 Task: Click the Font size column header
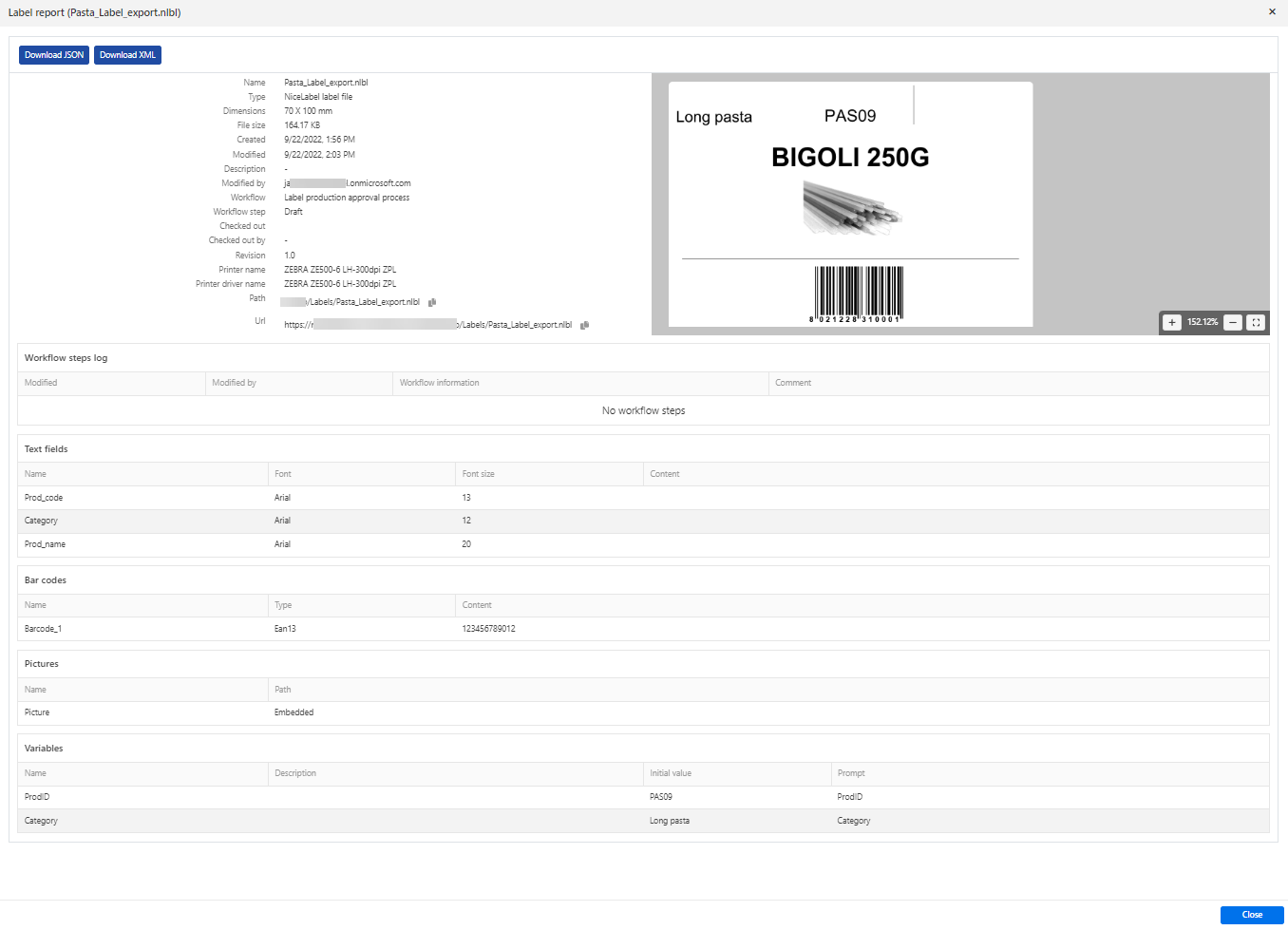[x=478, y=474]
